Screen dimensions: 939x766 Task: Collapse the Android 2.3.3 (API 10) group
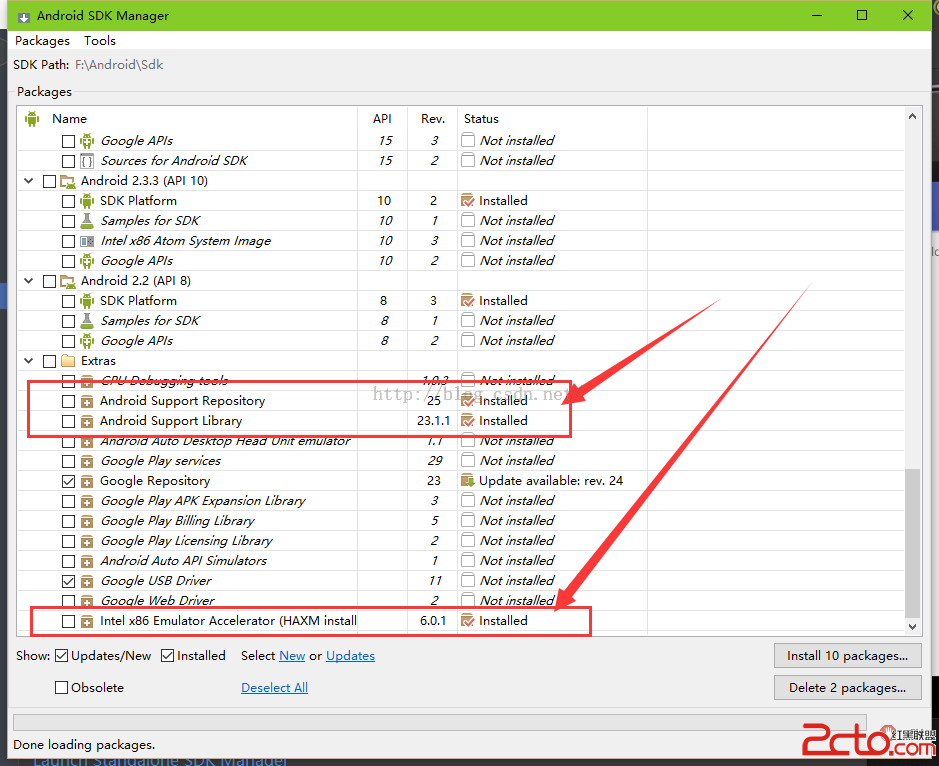(28, 180)
